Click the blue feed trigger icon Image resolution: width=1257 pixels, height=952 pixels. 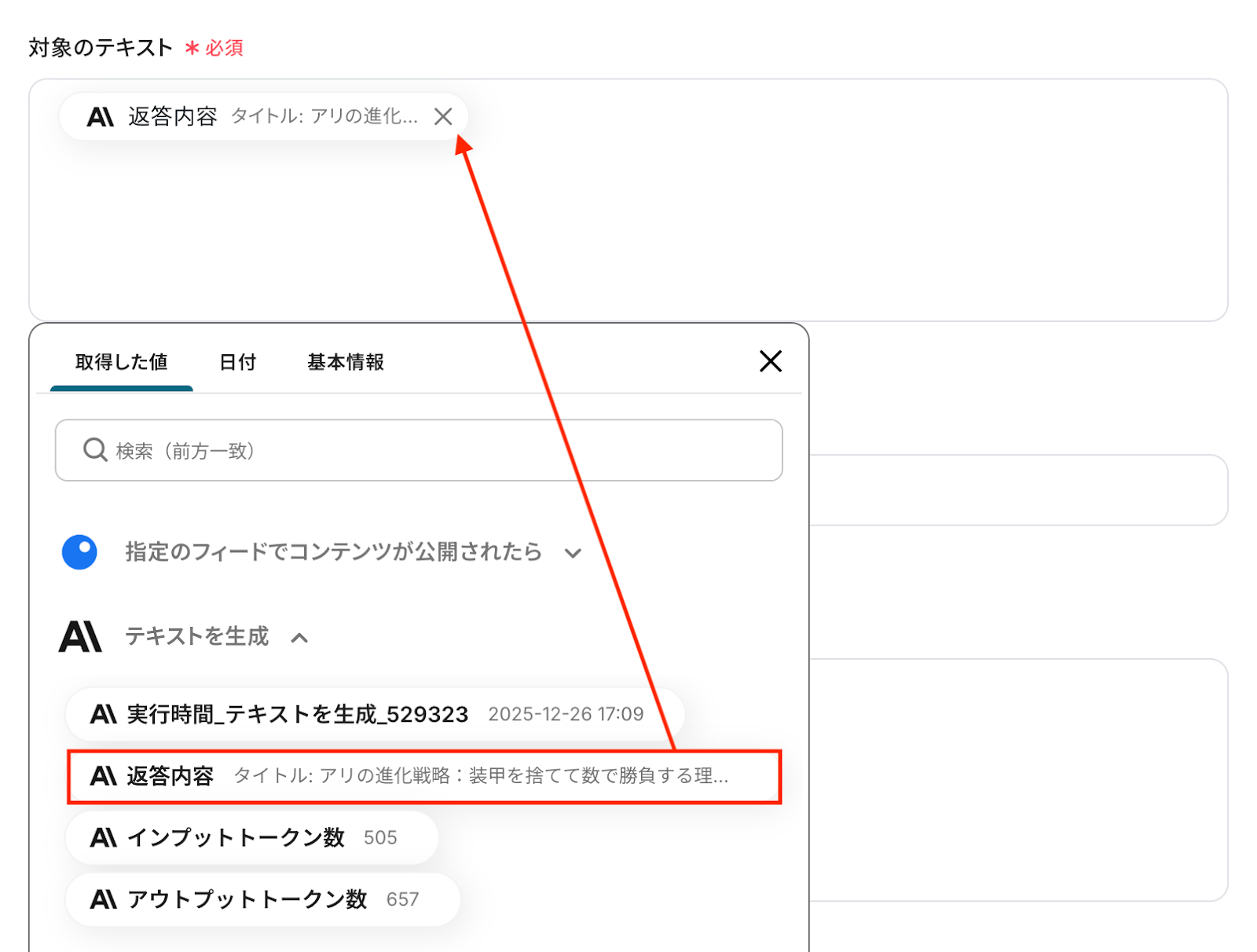(x=79, y=552)
